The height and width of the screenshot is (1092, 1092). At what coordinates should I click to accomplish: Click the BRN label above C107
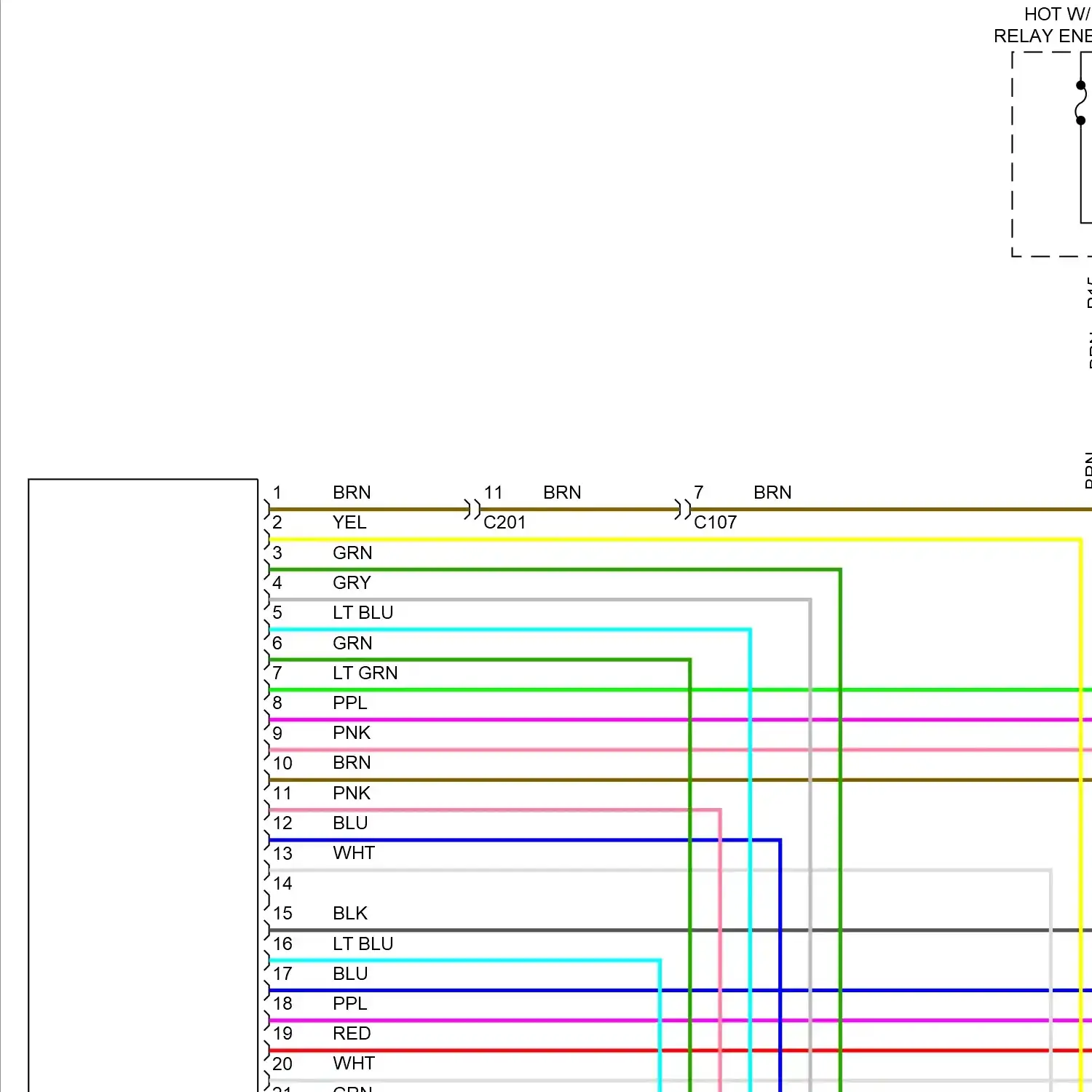click(772, 493)
